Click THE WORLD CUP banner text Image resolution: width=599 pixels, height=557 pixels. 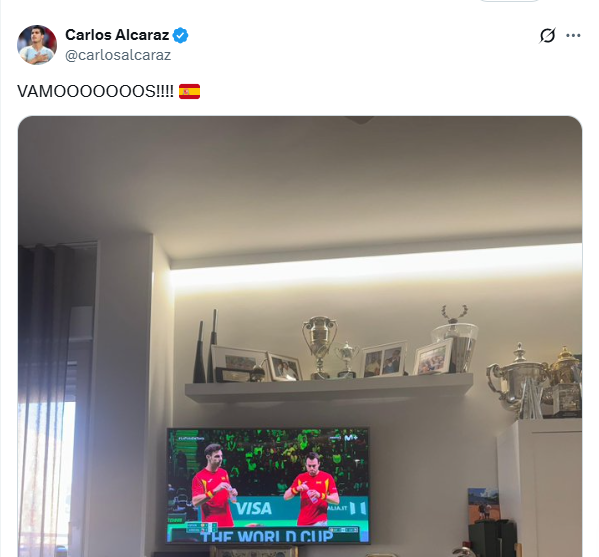click(267, 536)
